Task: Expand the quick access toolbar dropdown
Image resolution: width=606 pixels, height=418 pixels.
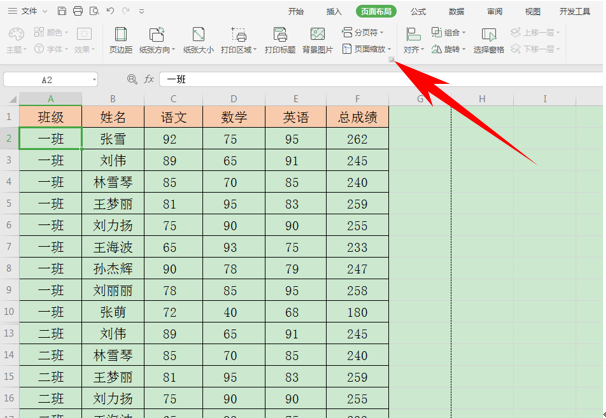Action: pyautogui.click(x=141, y=11)
